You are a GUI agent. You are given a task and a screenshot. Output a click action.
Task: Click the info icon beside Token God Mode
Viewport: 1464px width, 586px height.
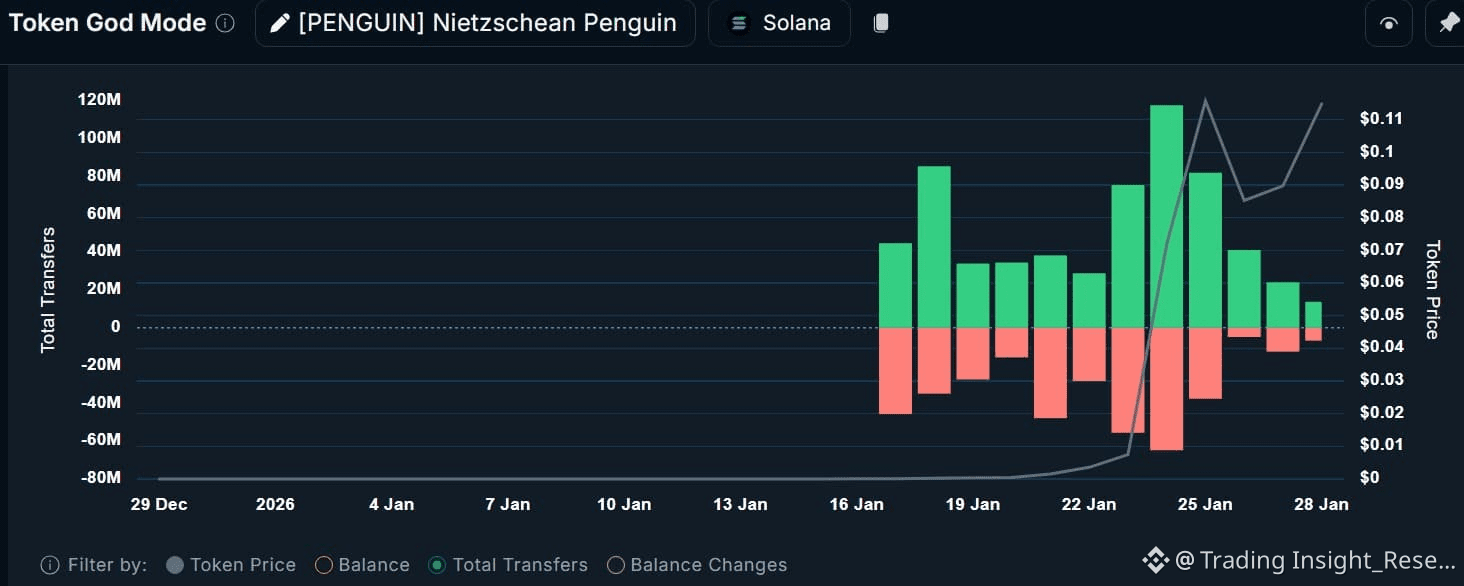click(x=226, y=23)
